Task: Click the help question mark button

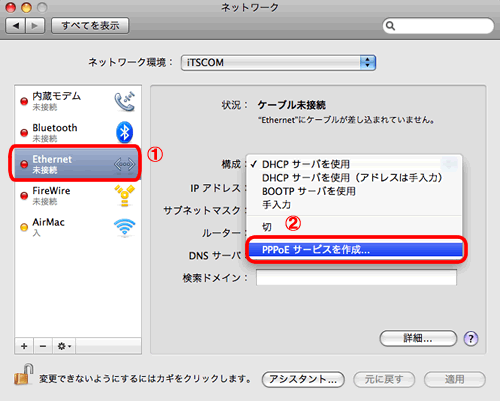Action: click(471, 339)
